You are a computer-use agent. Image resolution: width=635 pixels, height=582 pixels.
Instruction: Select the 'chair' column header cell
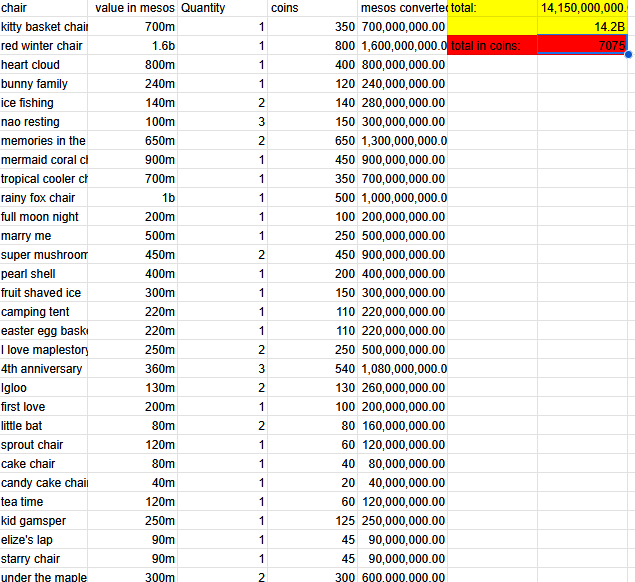click(x=44, y=8)
